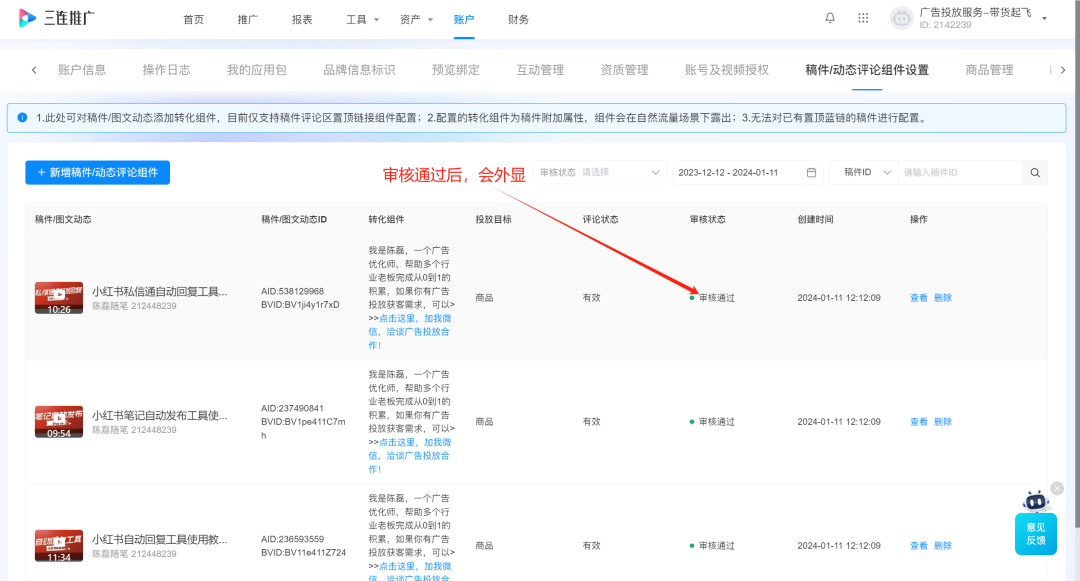1080x581 pixels.
Task: Click 新增稿件/动态评论组件 button
Action: (x=97, y=172)
